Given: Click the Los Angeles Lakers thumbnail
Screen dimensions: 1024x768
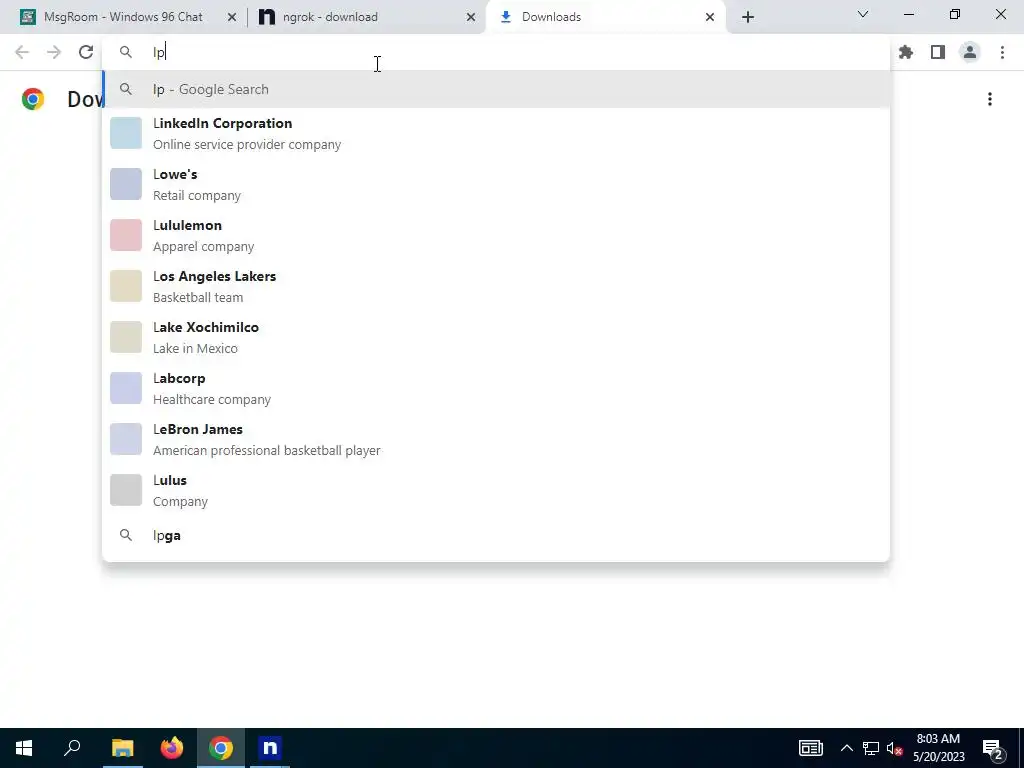Looking at the screenshot, I should click(126, 286).
